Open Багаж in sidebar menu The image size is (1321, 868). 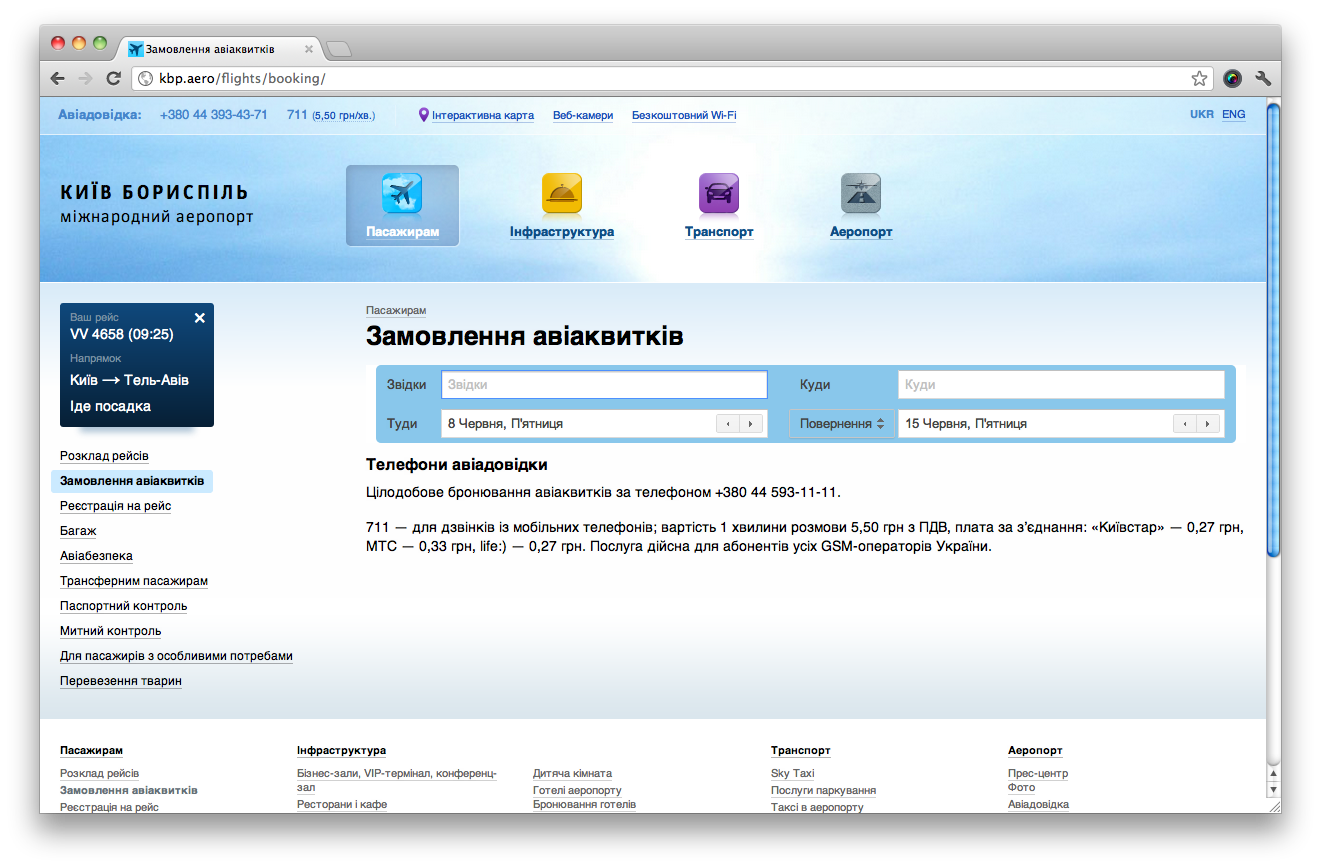78,531
